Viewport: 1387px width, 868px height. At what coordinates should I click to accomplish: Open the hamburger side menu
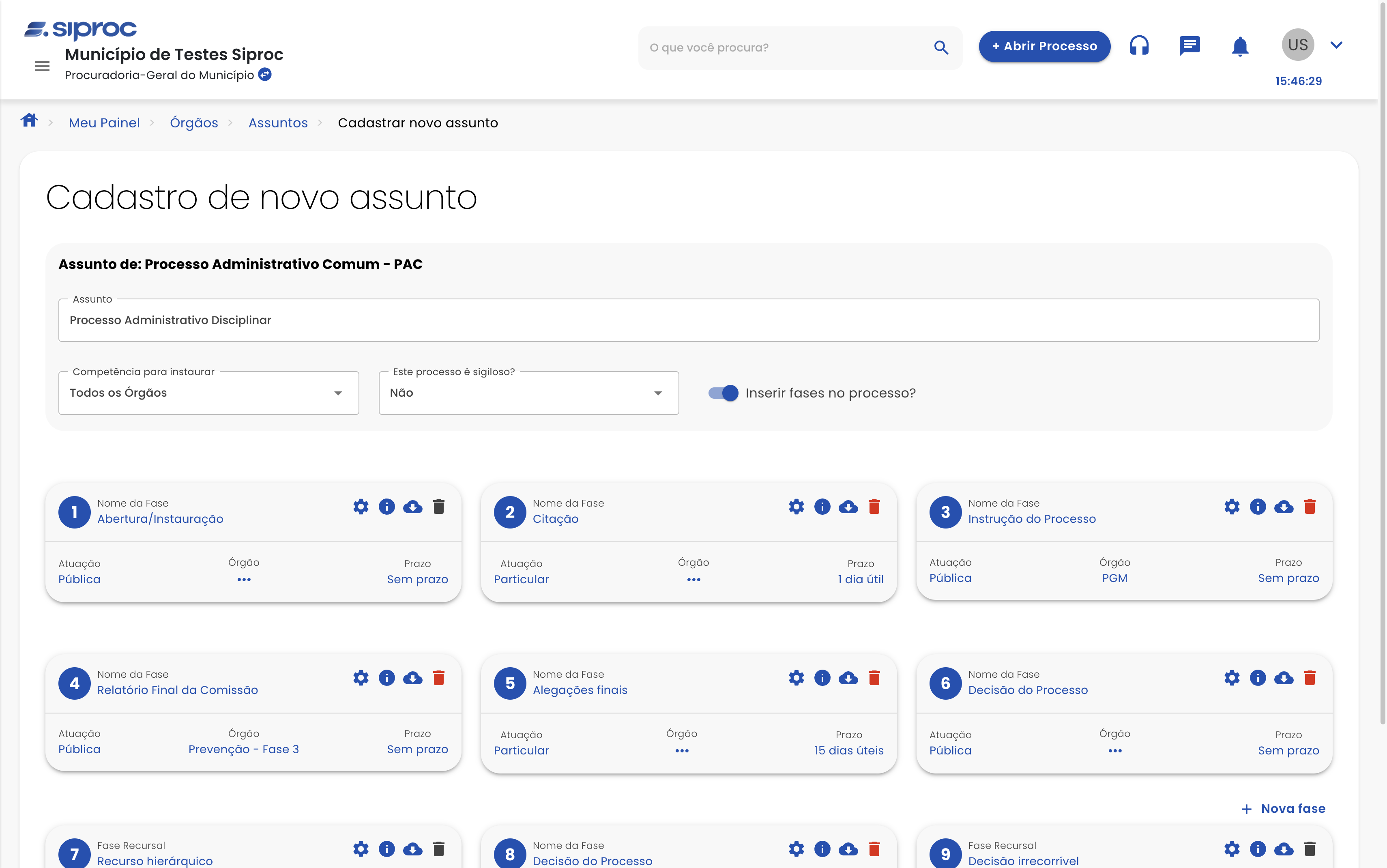[x=42, y=66]
